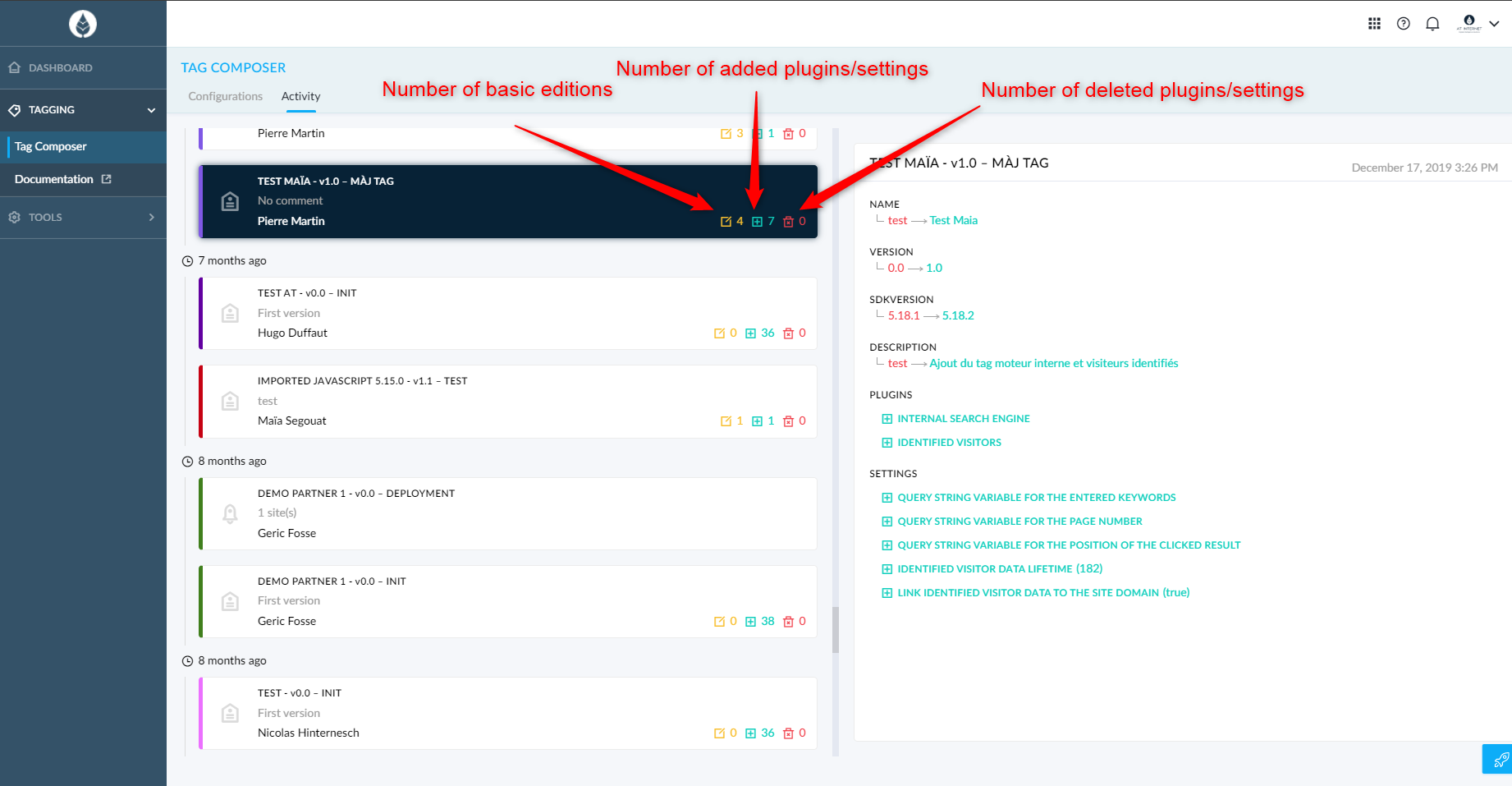Collapse the Tagging sidebar section
Image resolution: width=1512 pixels, height=786 pixels.
(x=151, y=110)
